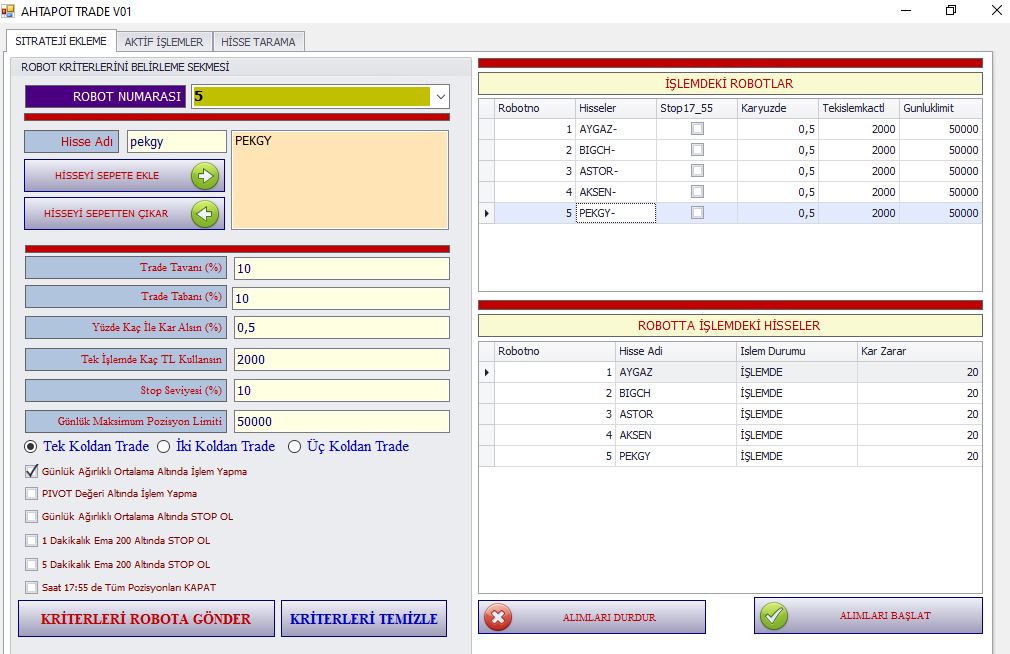The width and height of the screenshot is (1010, 654).
Task: Check 1 Dakikalık Ema 200 Altında STOP OL
Action: (x=32, y=541)
